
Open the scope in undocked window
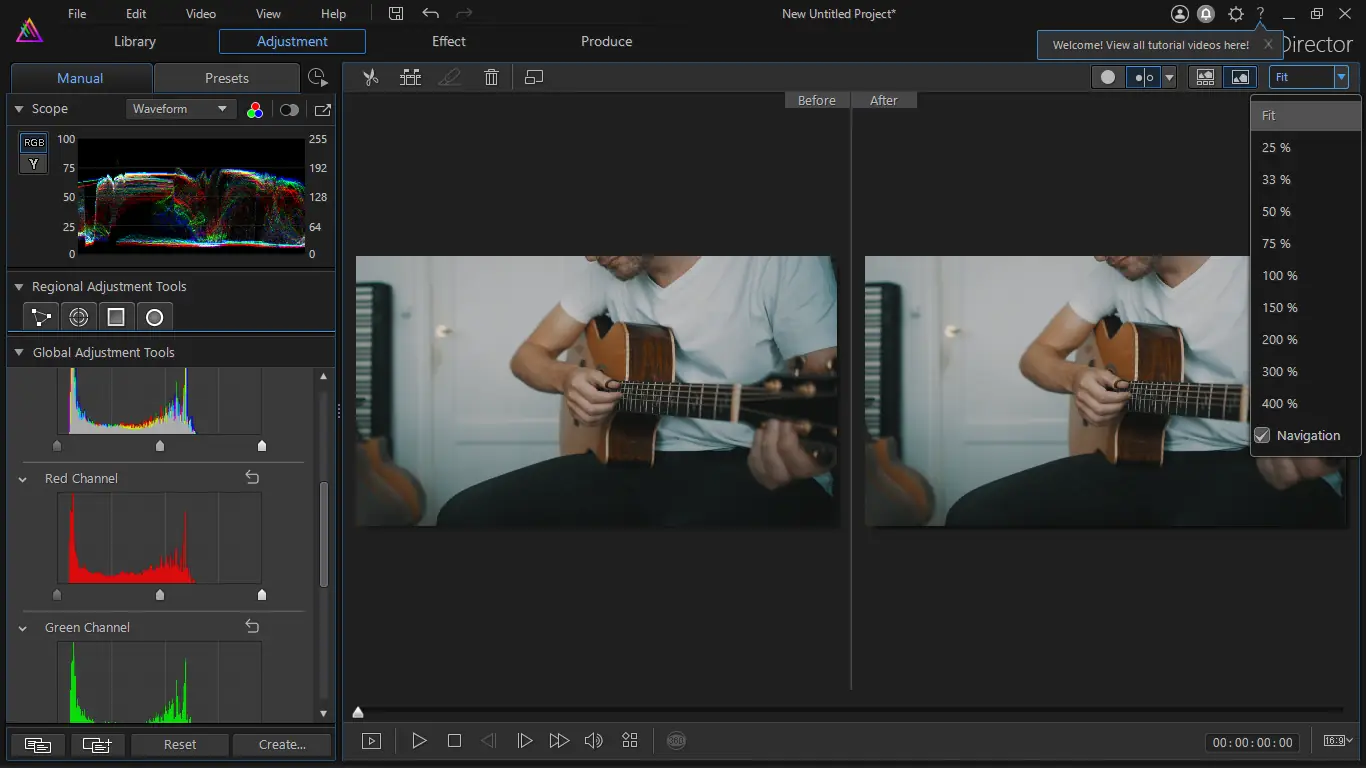point(322,110)
